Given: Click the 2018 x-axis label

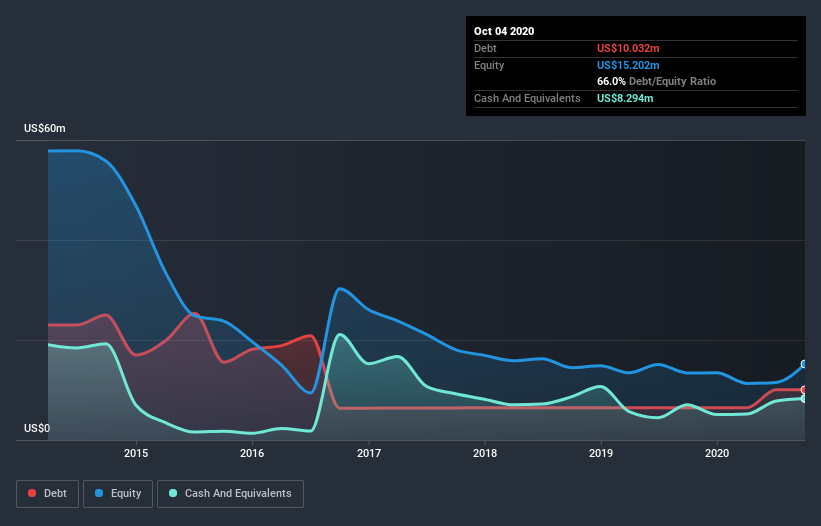Looking at the screenshot, I should [x=485, y=453].
